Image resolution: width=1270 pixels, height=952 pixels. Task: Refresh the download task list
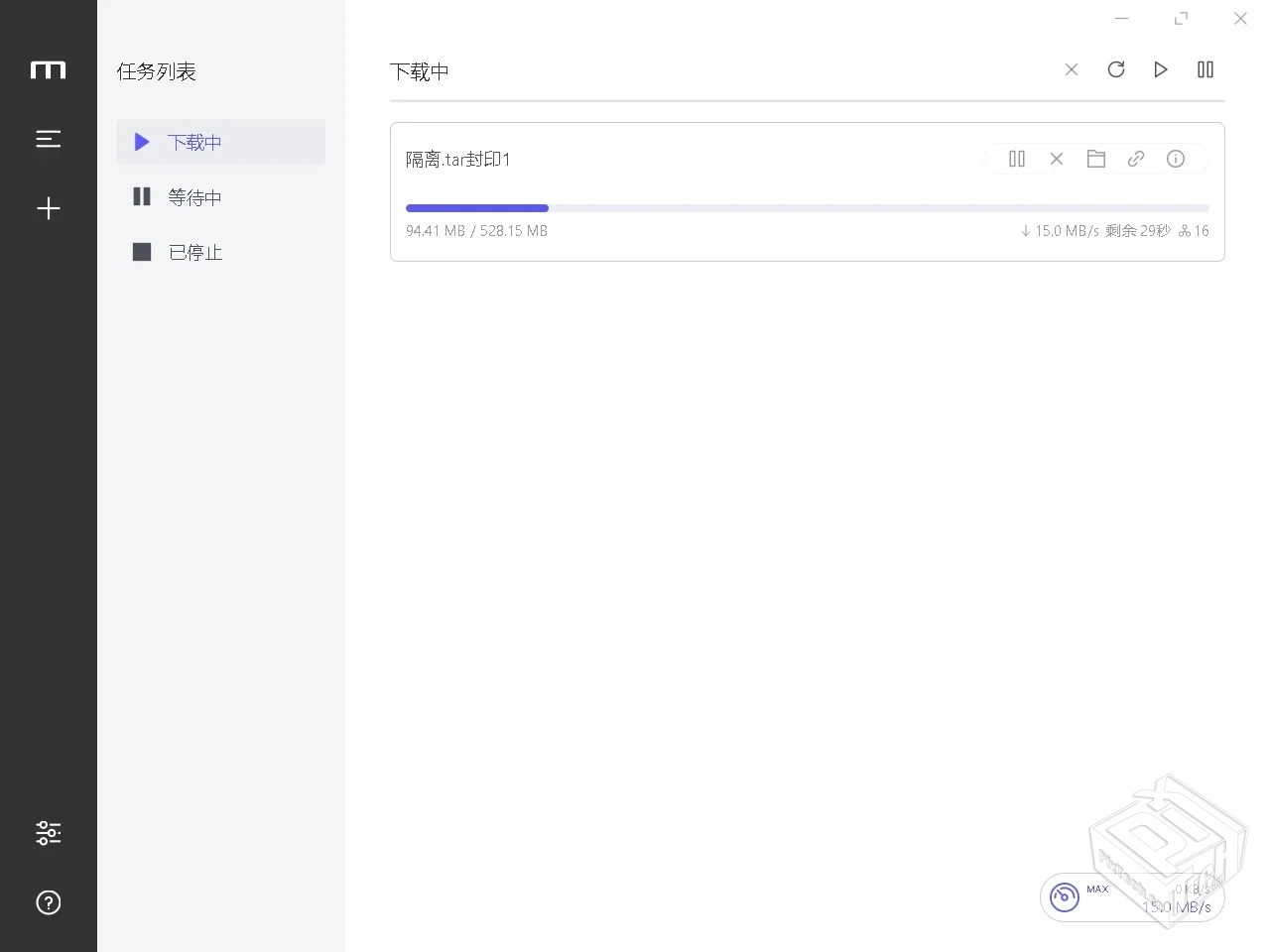(x=1116, y=69)
